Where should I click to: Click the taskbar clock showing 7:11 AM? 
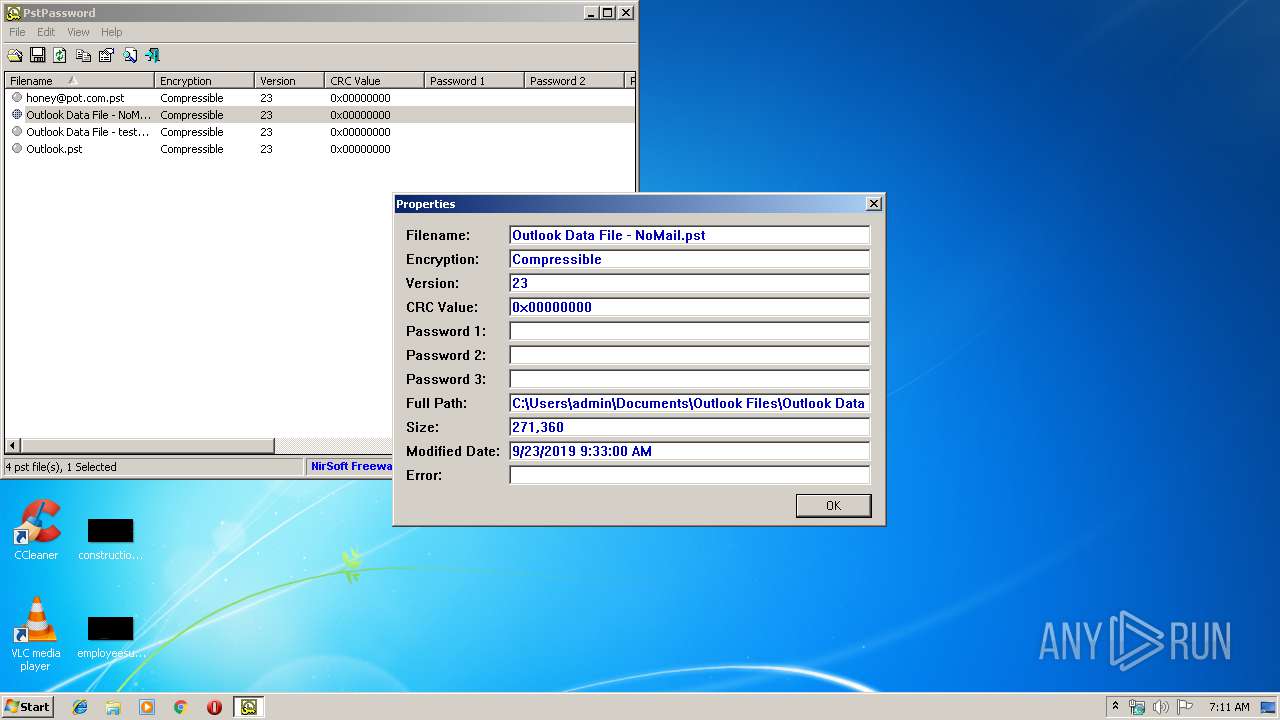pyautogui.click(x=1229, y=707)
